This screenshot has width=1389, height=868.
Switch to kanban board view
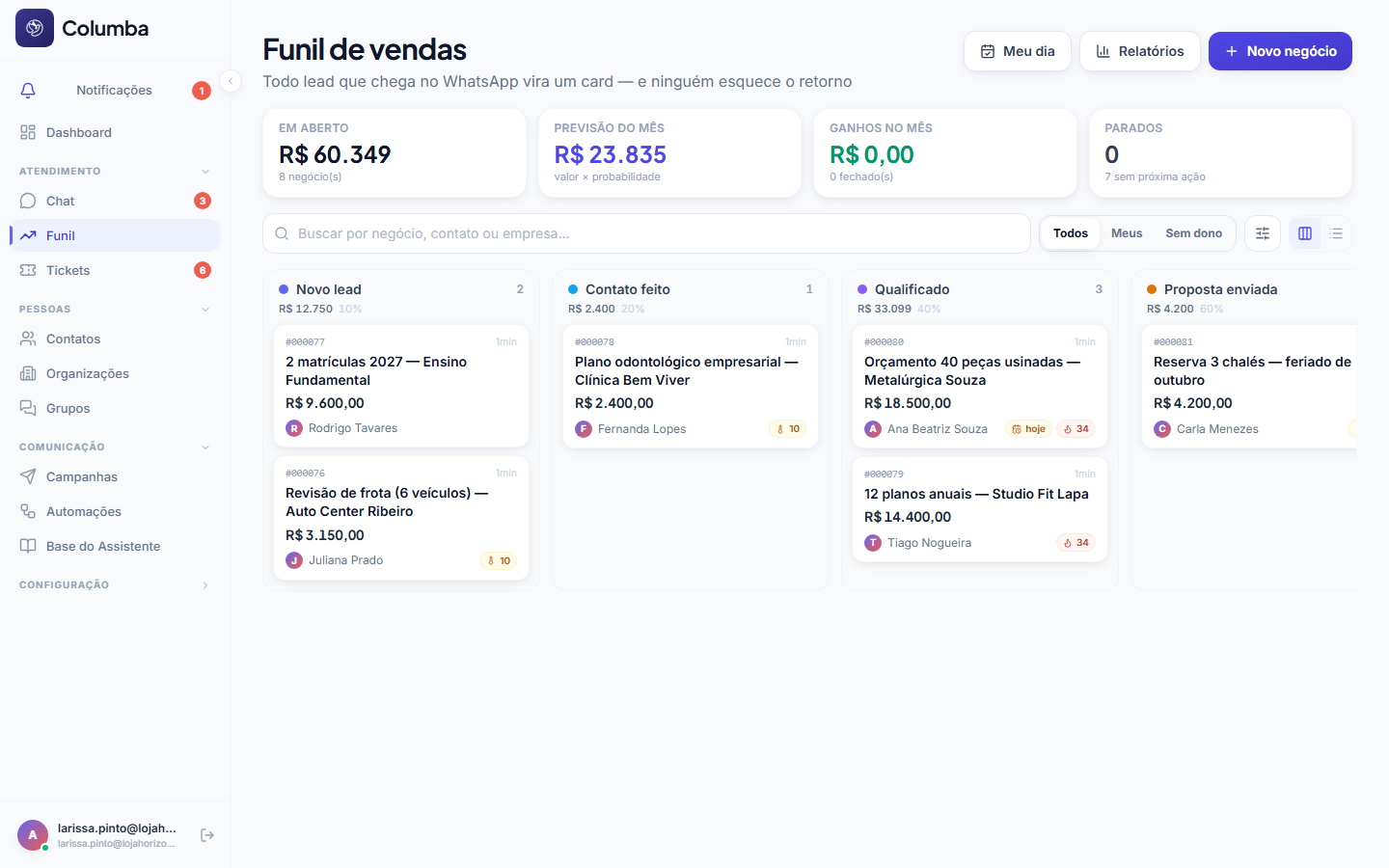coord(1305,233)
